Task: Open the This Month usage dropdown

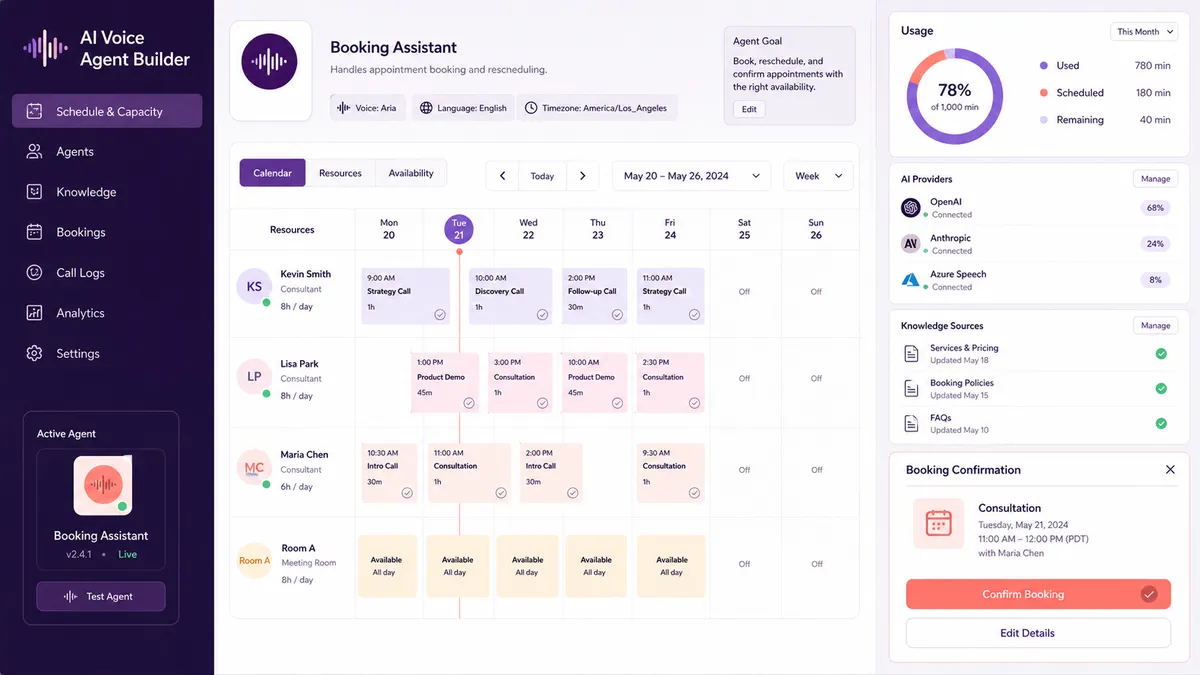Action: tap(1143, 32)
